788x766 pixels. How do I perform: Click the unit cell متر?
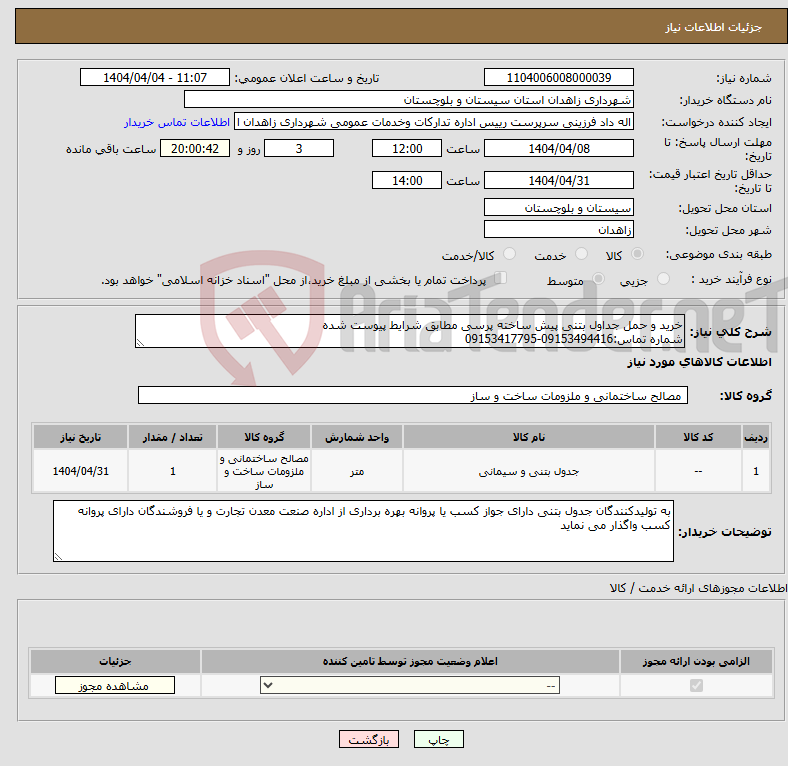357,471
